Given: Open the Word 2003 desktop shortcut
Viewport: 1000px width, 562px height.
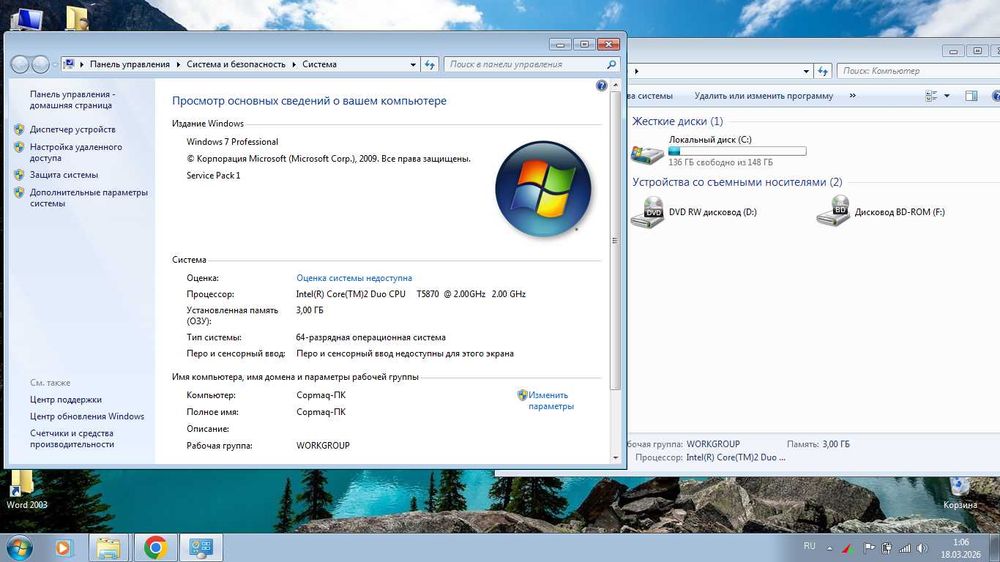Looking at the screenshot, I should tap(27, 490).
